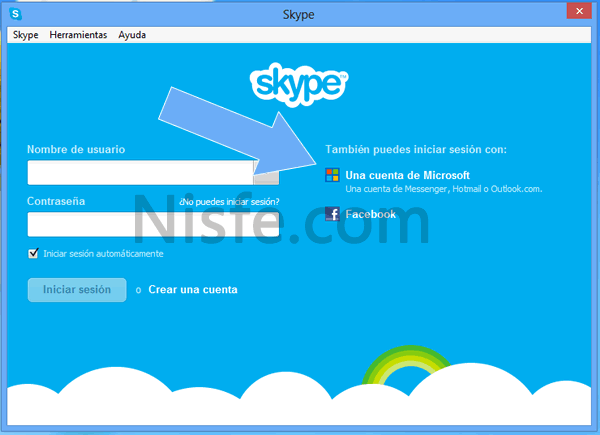Click the Skype cloud logo

[x=299, y=85]
